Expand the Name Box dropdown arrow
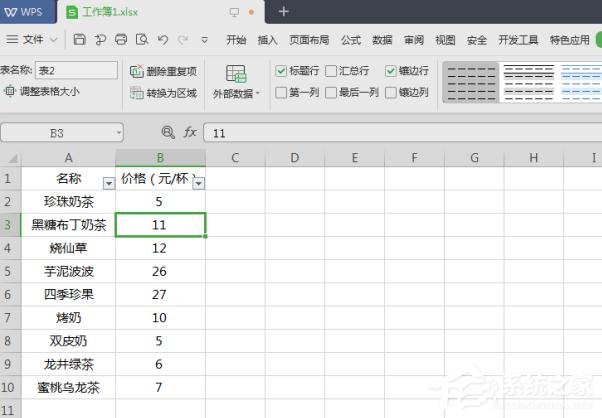602x418 pixels. [118, 132]
